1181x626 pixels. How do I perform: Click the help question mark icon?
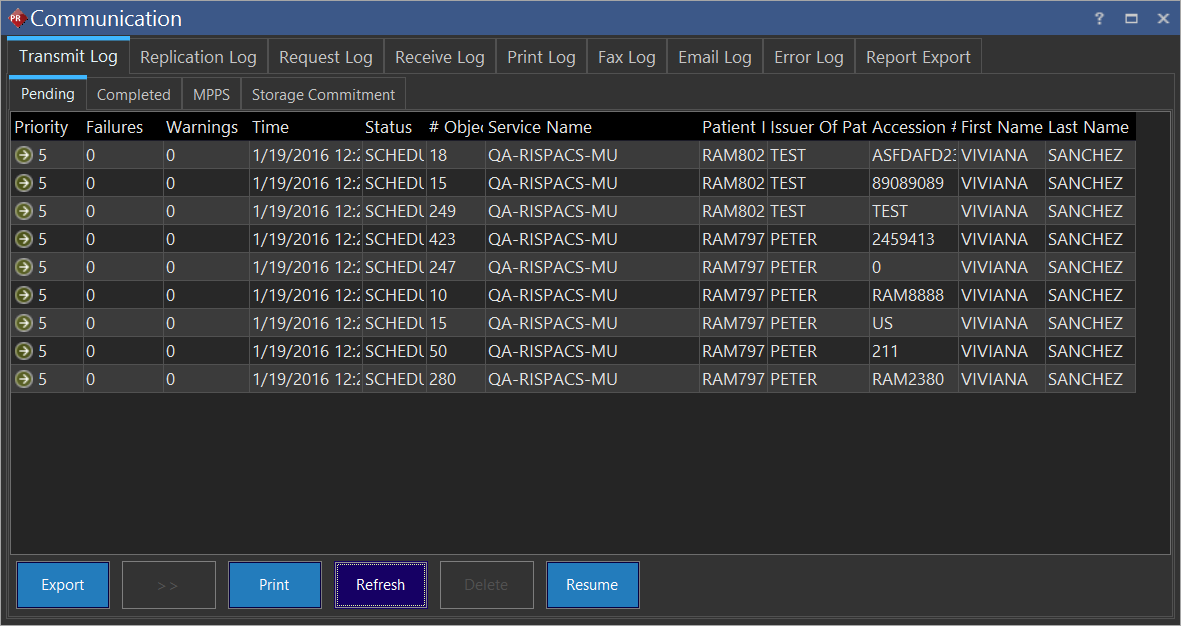1099,19
